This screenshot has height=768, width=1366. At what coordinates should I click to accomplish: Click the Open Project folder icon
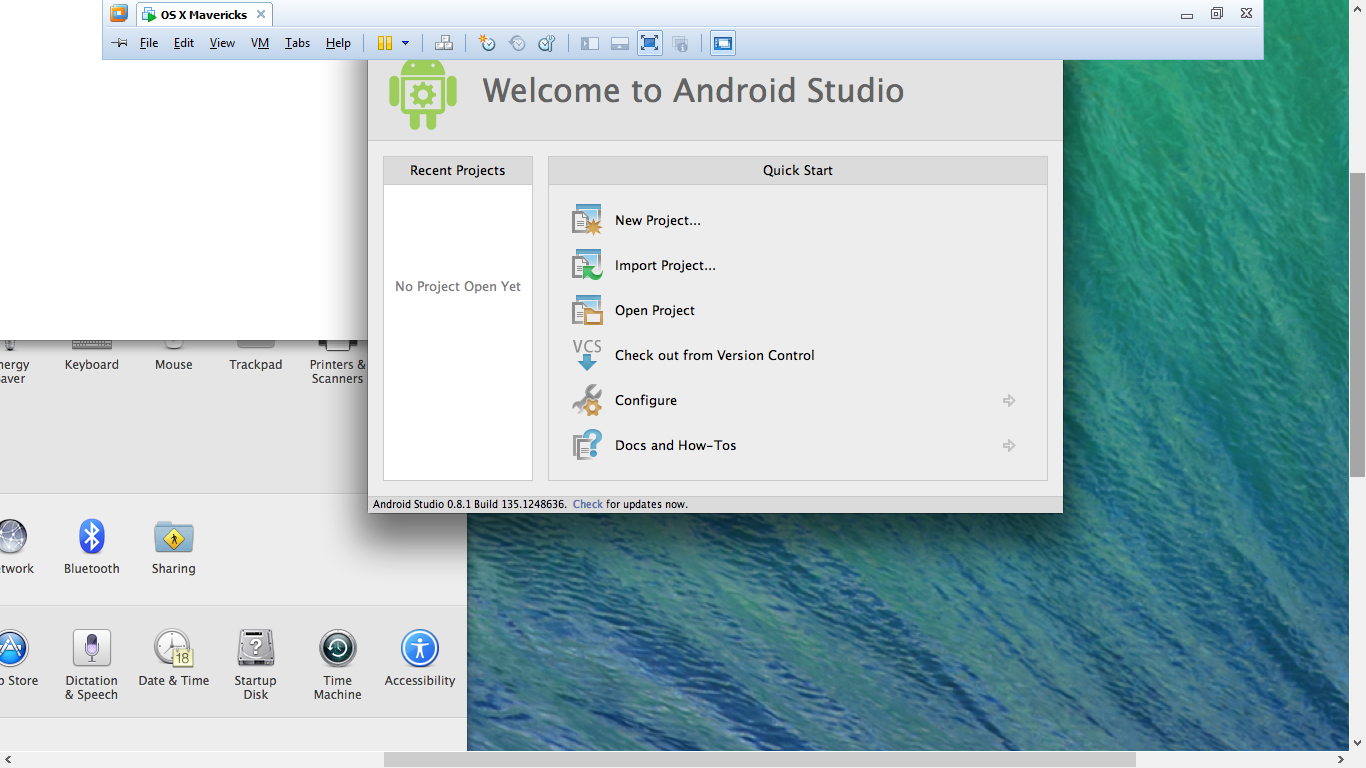(x=587, y=310)
